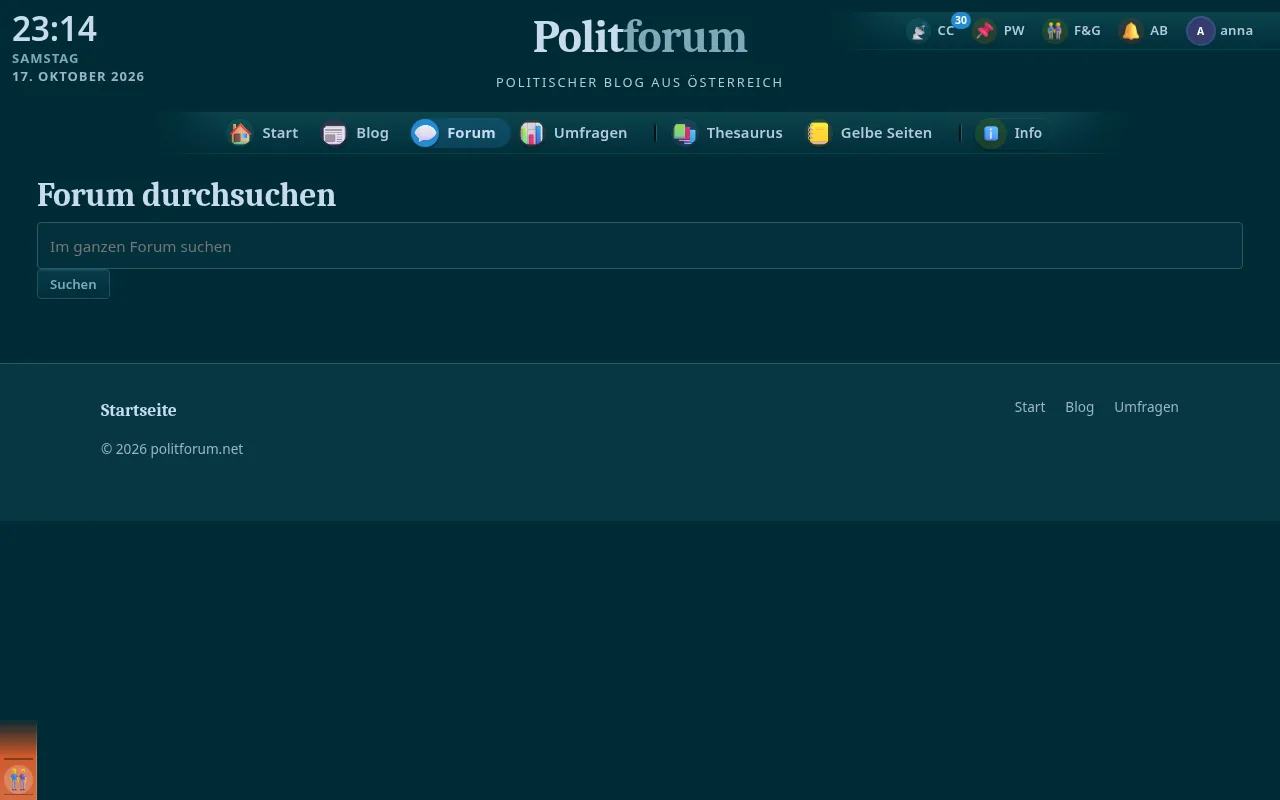Click '© 2026 politforum.net' footer text
Viewport: 1280px width, 800px height.
(172, 449)
